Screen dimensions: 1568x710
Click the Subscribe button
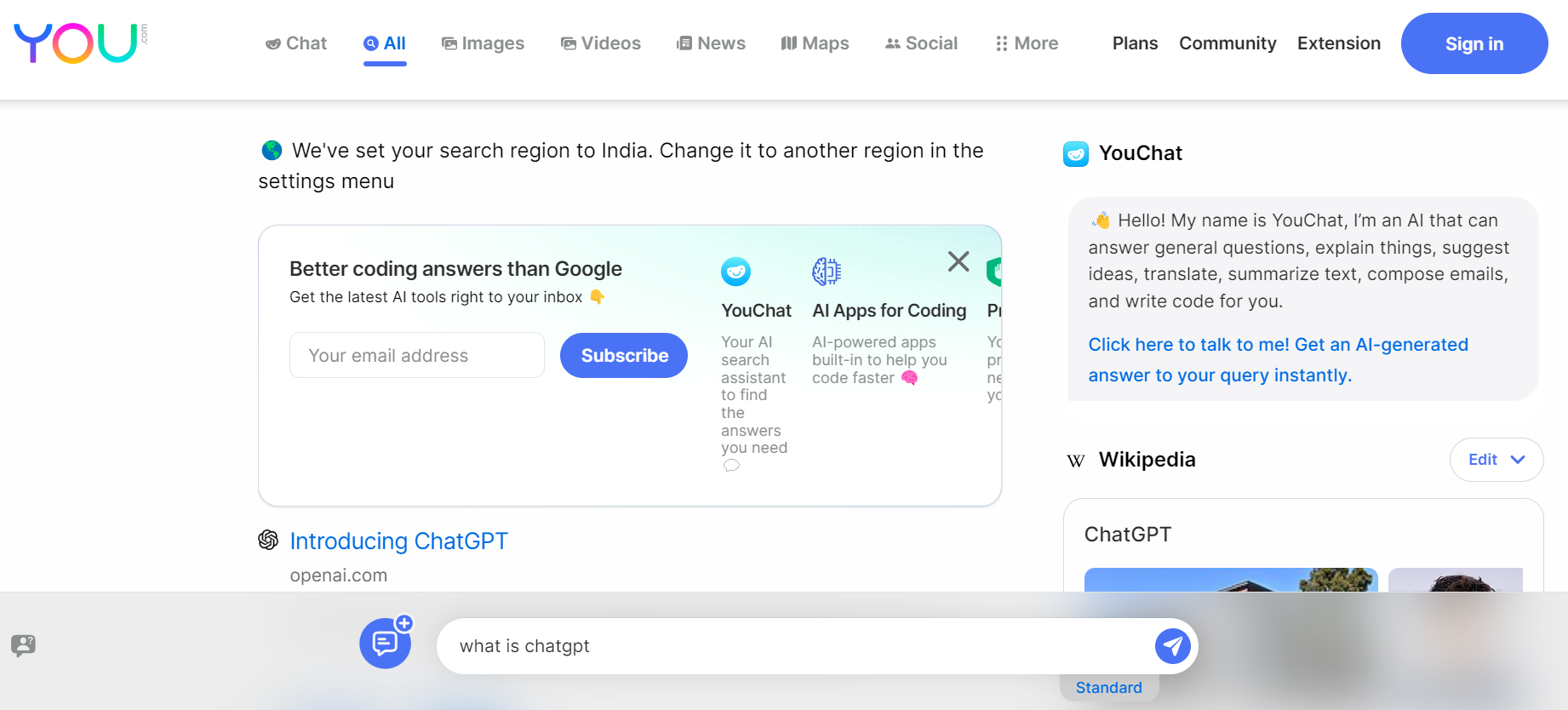(x=624, y=355)
